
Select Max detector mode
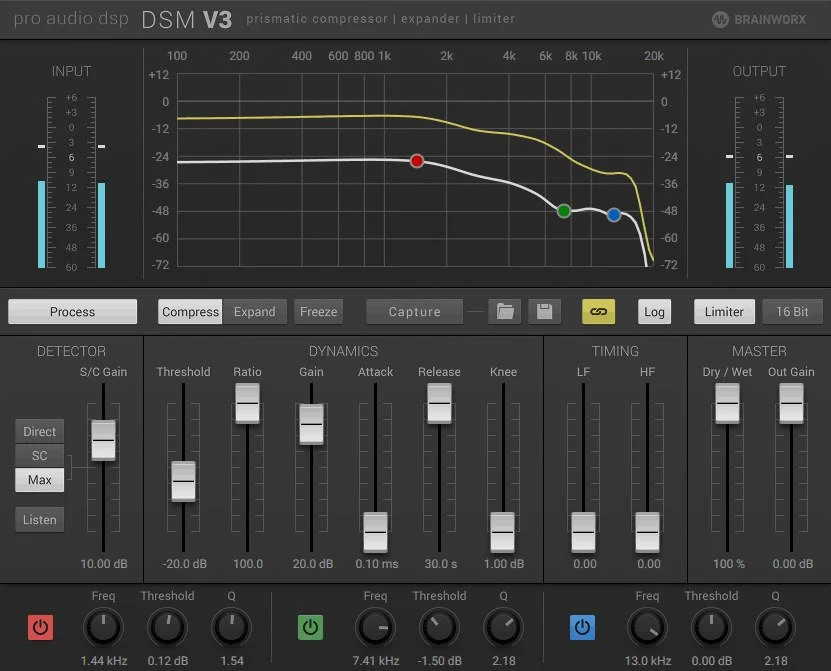[x=40, y=480]
